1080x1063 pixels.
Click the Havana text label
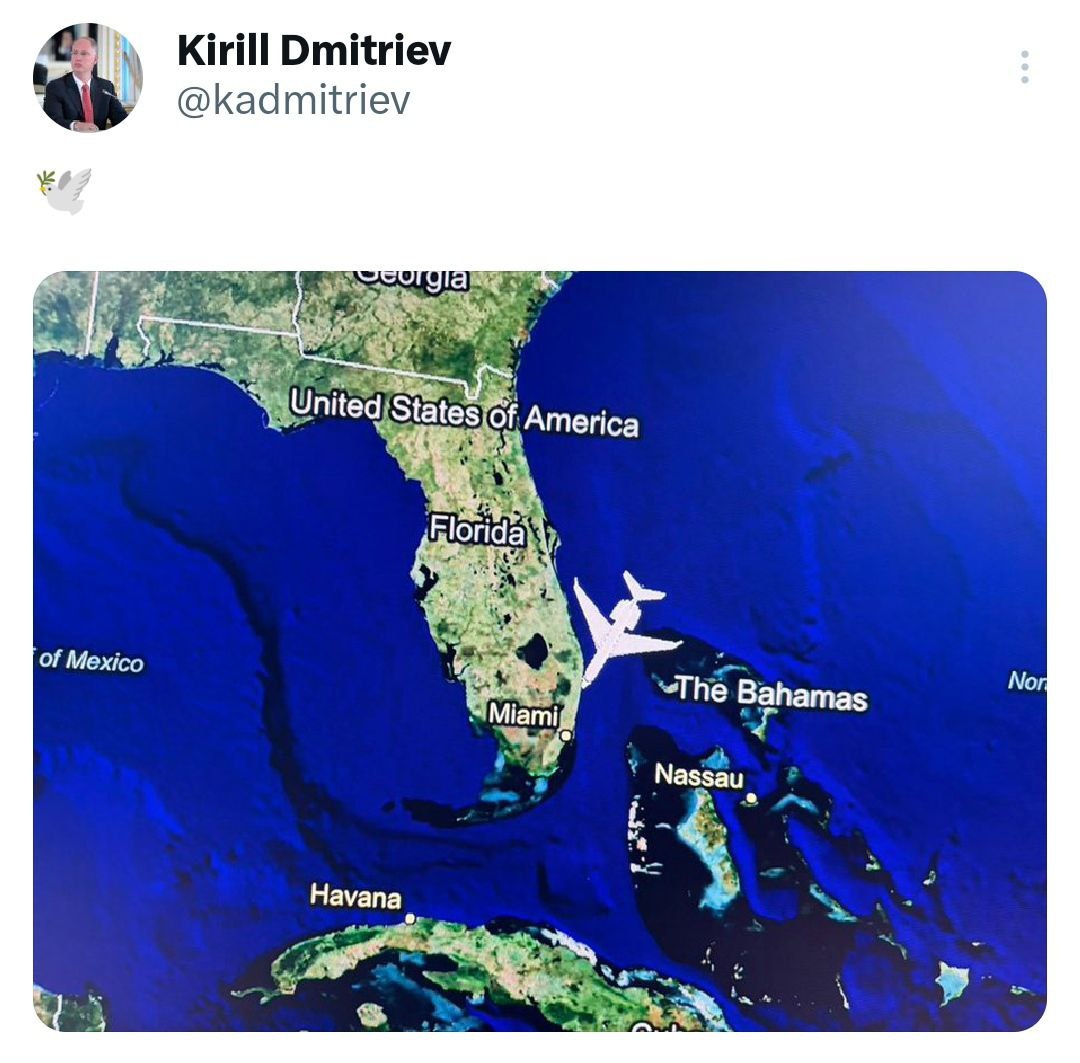pos(355,896)
